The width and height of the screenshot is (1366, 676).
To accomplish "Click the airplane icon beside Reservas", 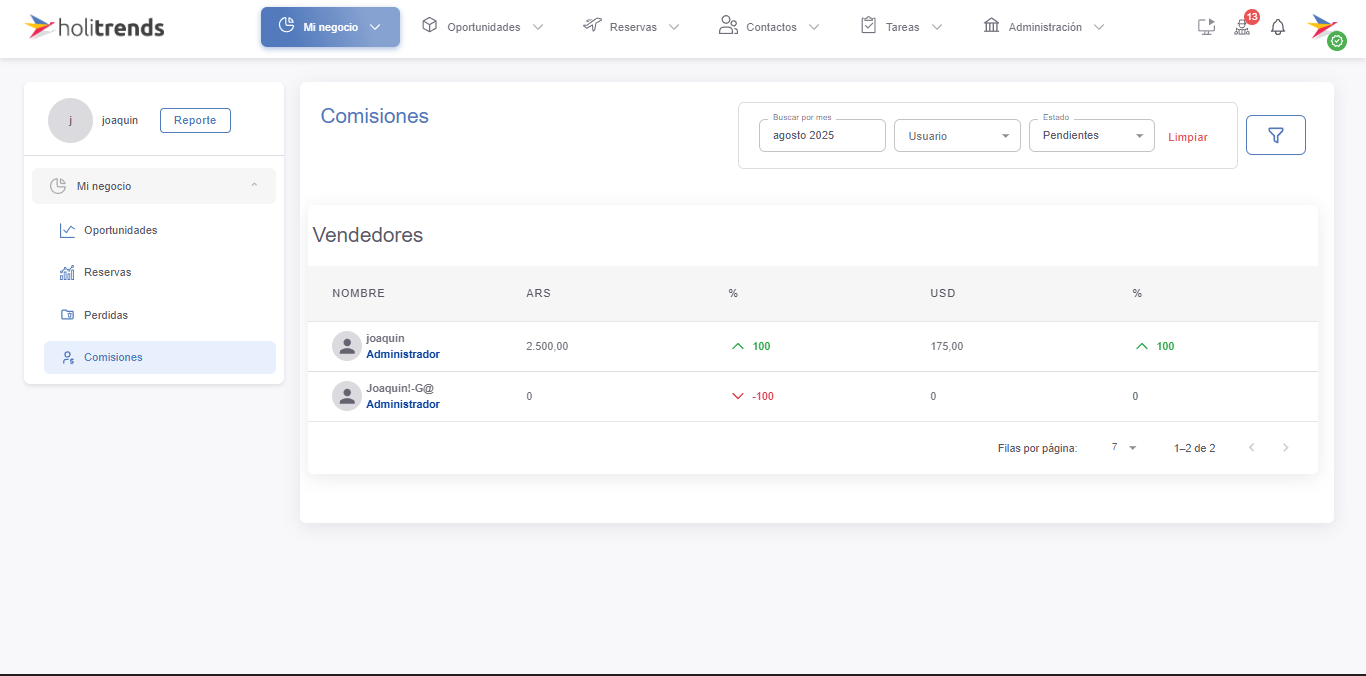I will coord(592,25).
